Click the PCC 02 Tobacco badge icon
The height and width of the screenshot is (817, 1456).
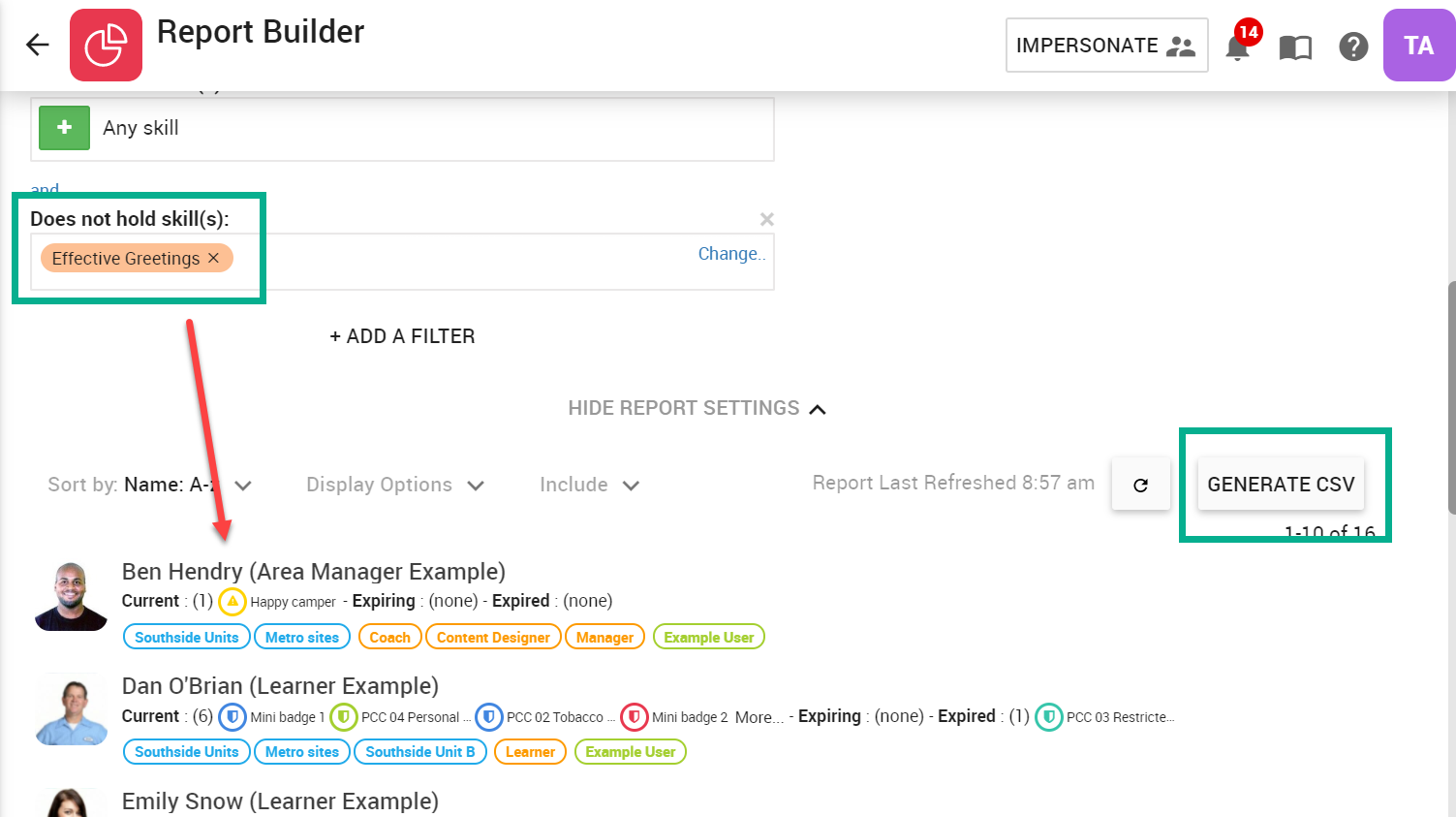(x=489, y=717)
